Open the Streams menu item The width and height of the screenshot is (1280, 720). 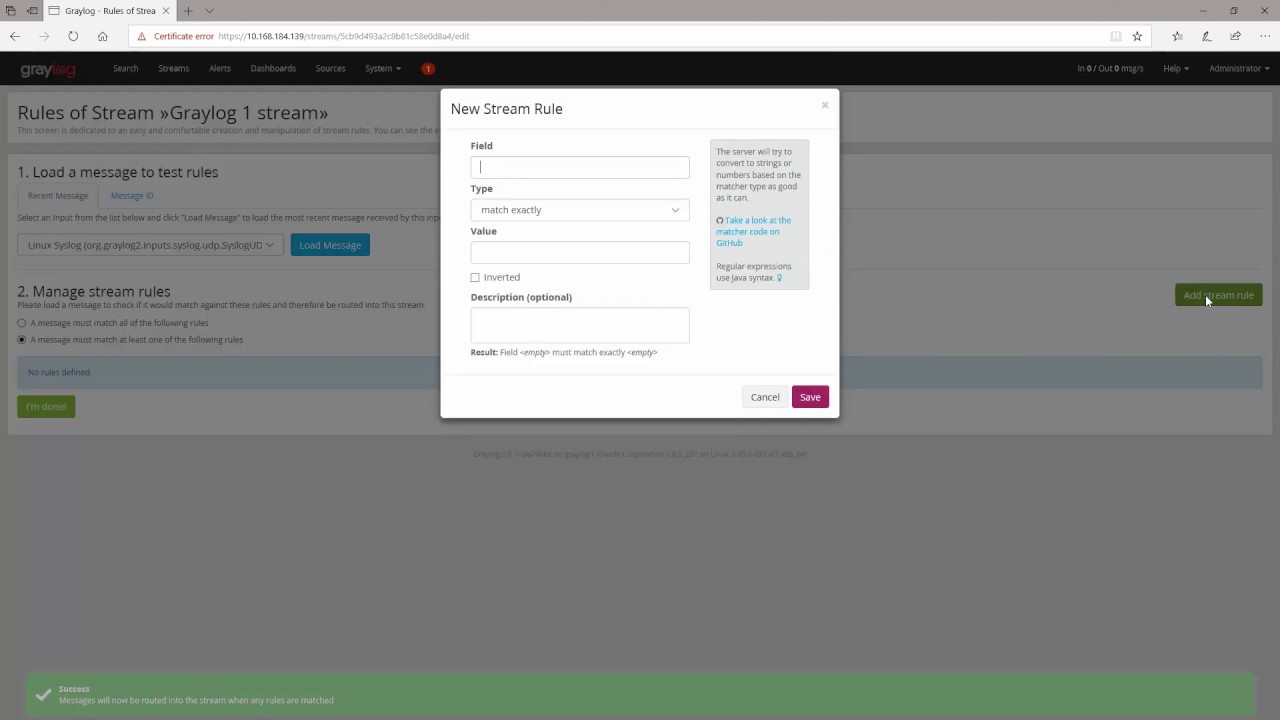pyautogui.click(x=173, y=69)
